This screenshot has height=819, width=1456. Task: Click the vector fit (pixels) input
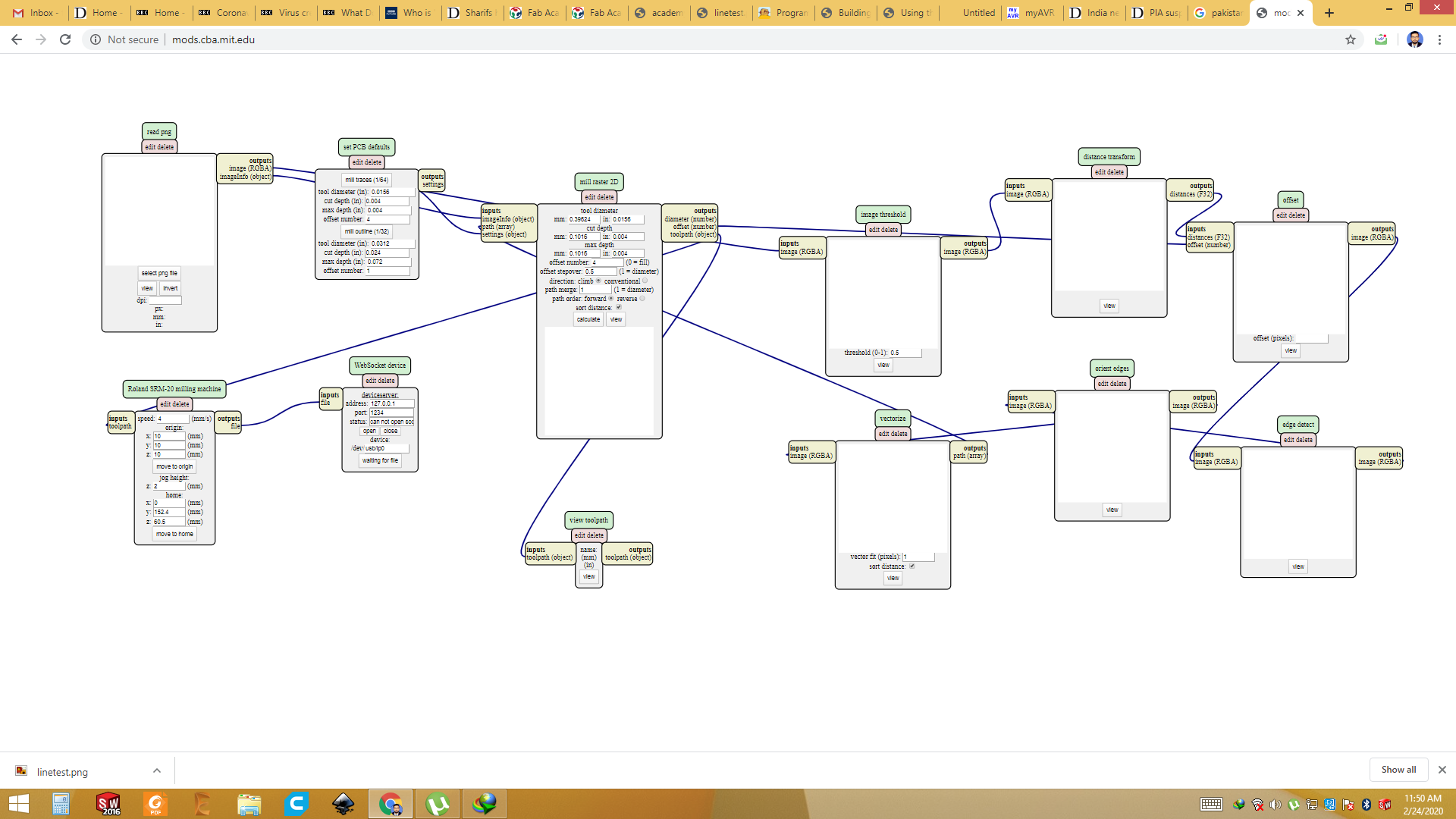pyautogui.click(x=918, y=557)
